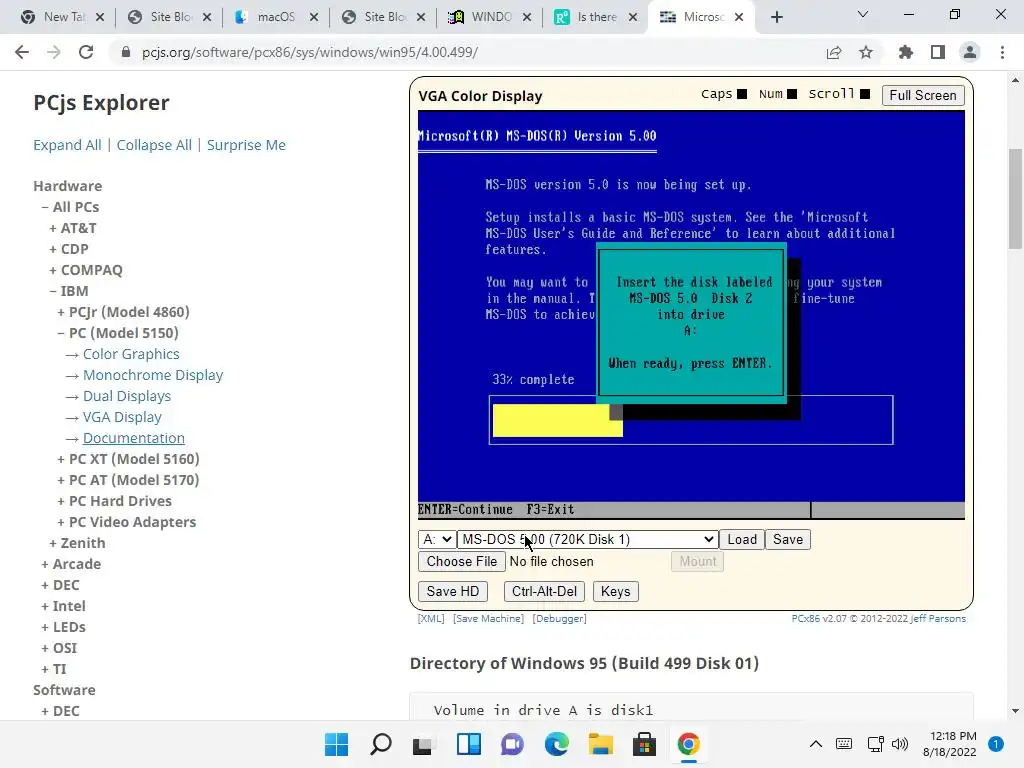Open the Windows Start menu

(337, 744)
